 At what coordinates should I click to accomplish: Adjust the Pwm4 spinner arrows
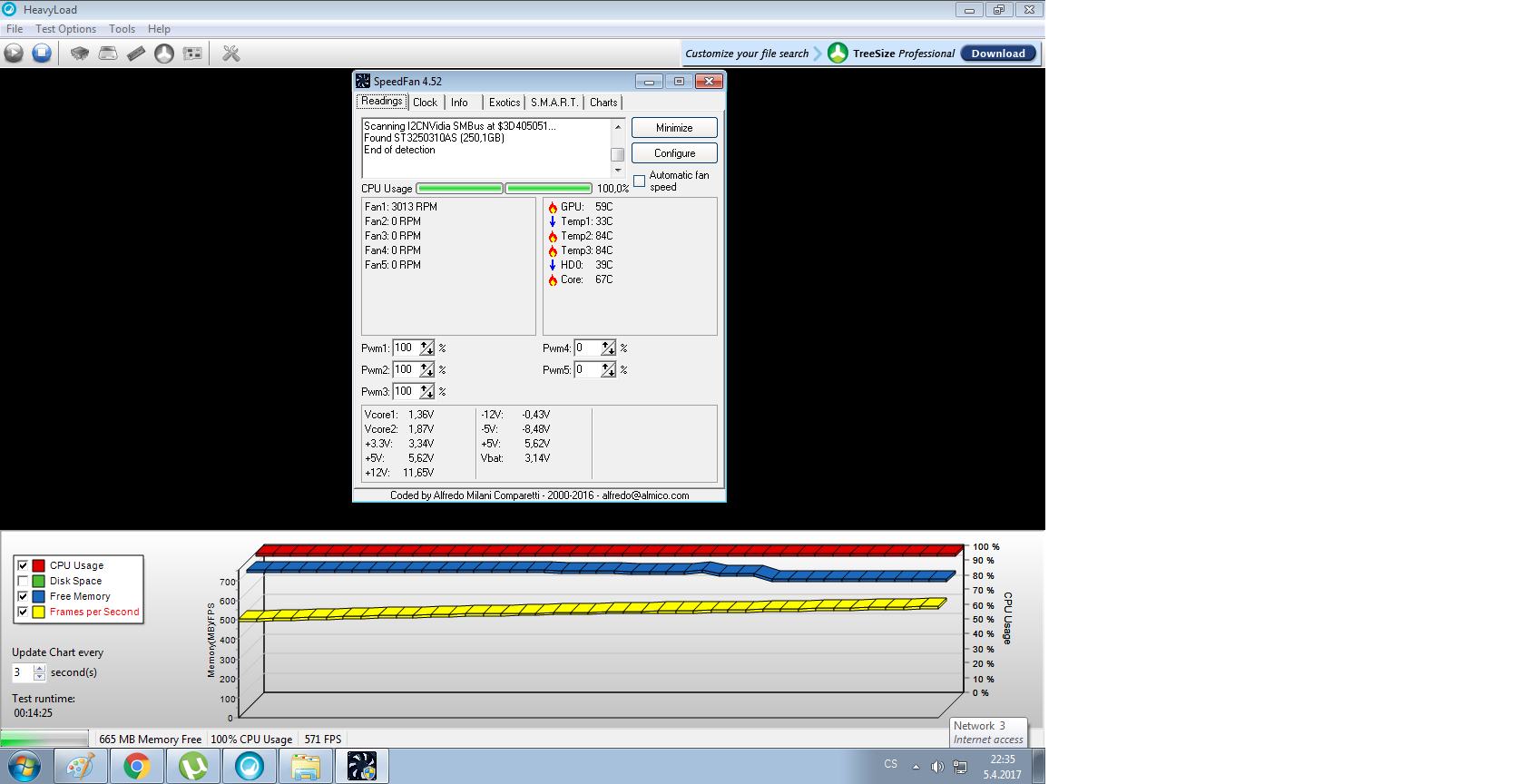[x=609, y=348]
